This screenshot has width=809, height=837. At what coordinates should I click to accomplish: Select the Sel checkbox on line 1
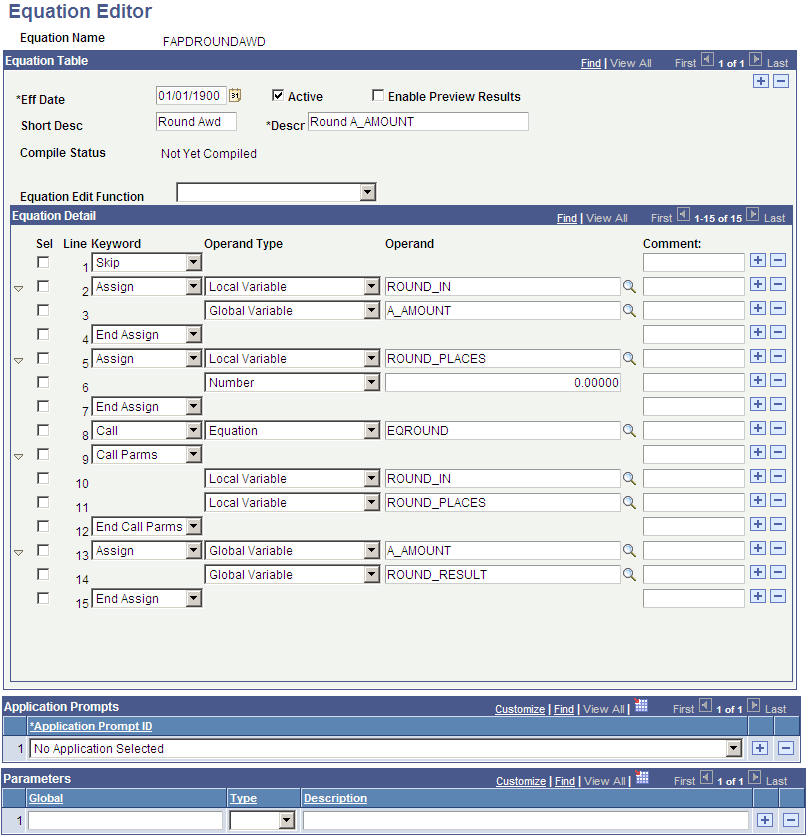pos(43,261)
